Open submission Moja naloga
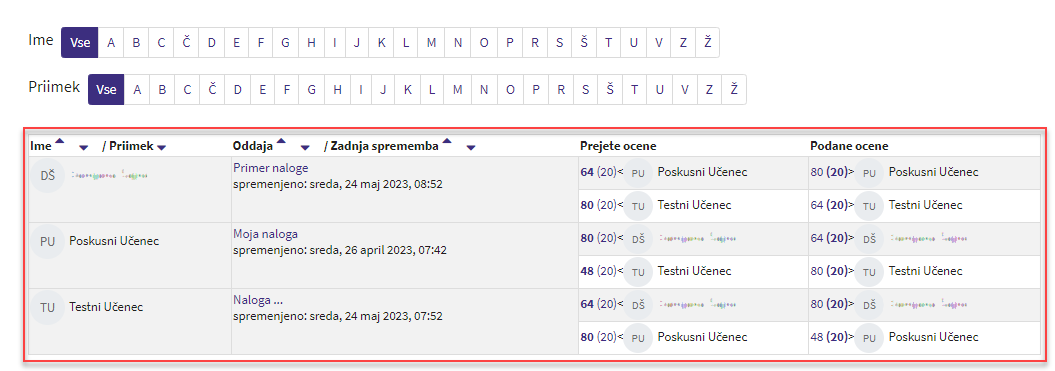This screenshot has height=371, width=1055. point(265,234)
